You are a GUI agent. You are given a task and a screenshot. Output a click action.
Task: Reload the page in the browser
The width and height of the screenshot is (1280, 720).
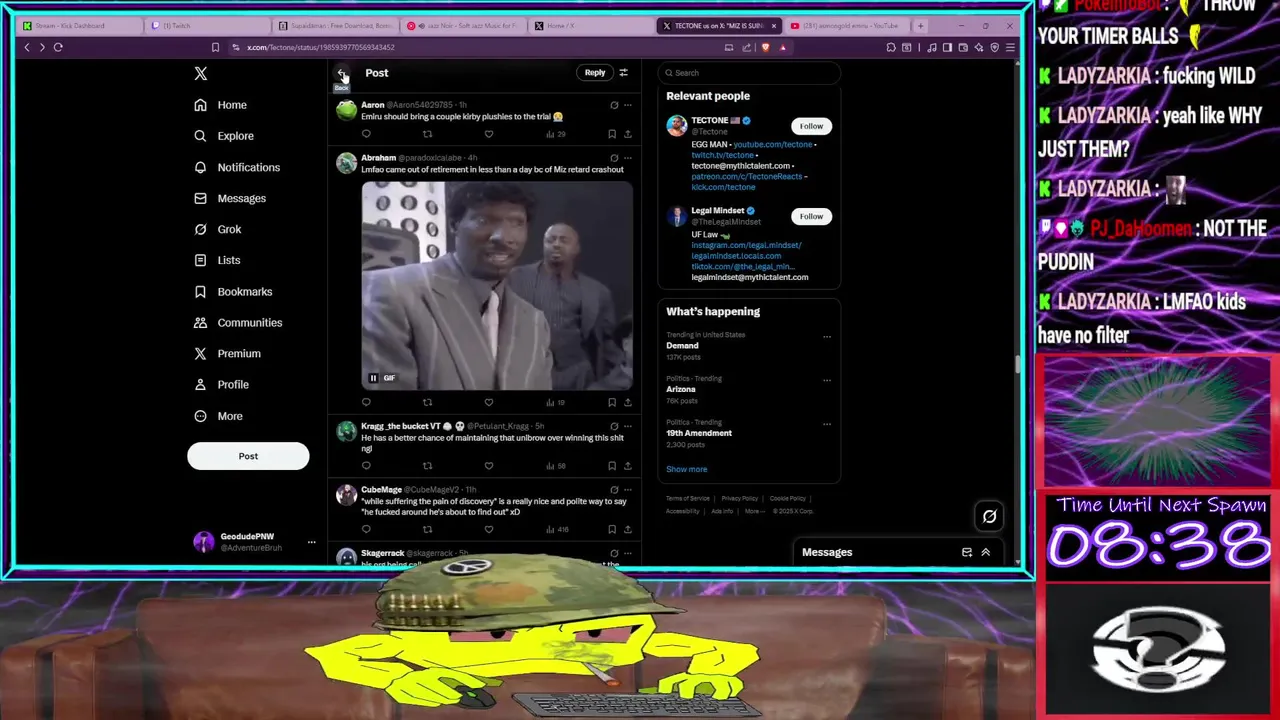58,47
